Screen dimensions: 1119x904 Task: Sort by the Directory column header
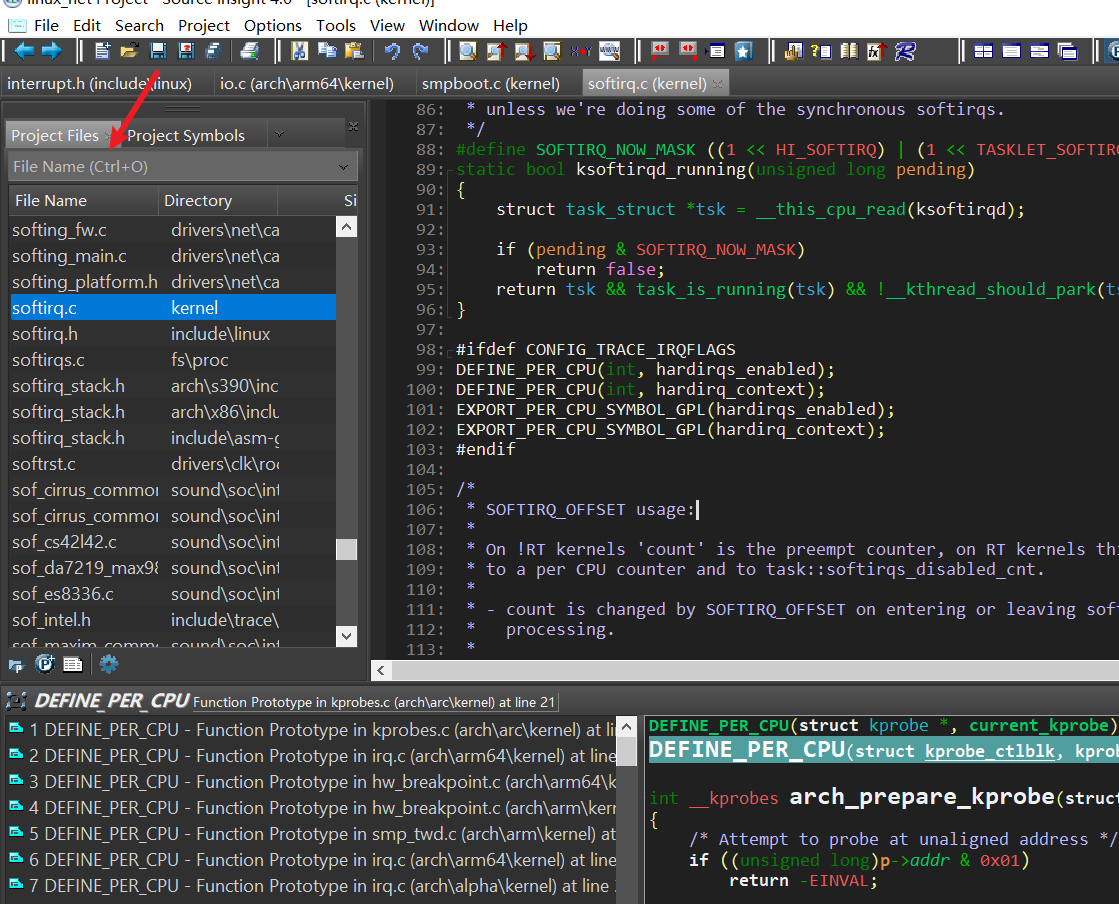pyautogui.click(x=198, y=201)
